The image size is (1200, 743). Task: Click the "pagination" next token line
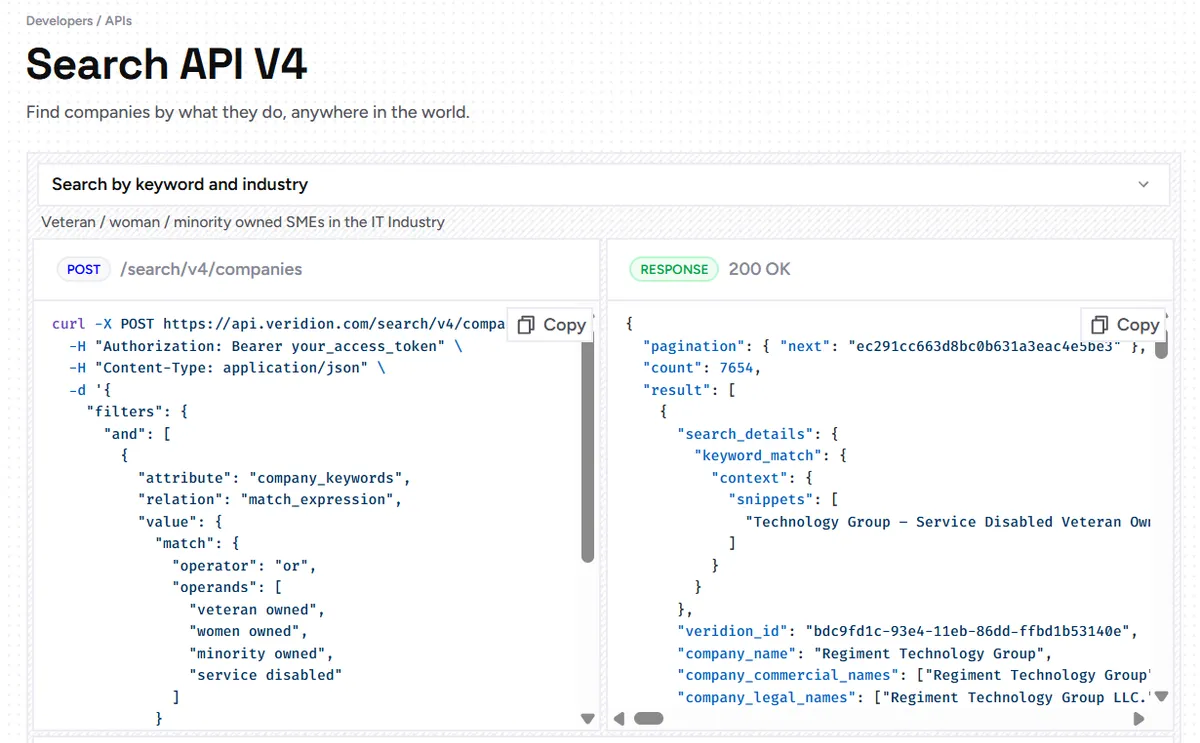pos(895,346)
